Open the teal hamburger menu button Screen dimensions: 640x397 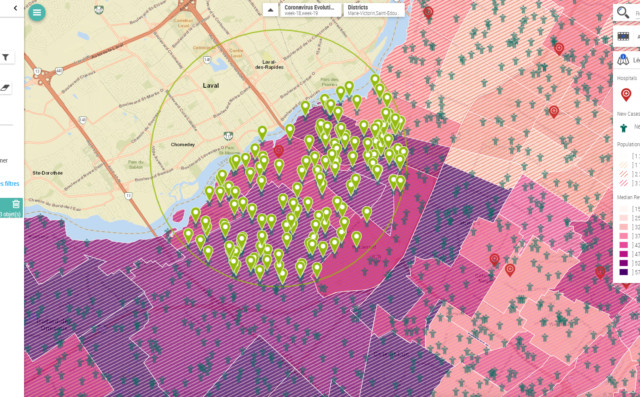(37, 12)
